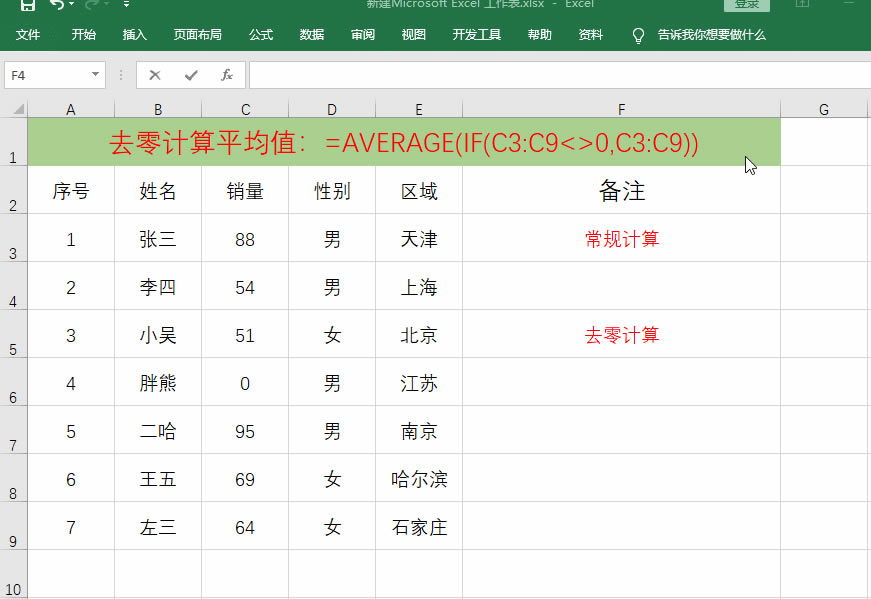Open the 资料 ribbon tab
The width and height of the screenshot is (871, 599).
(x=590, y=34)
